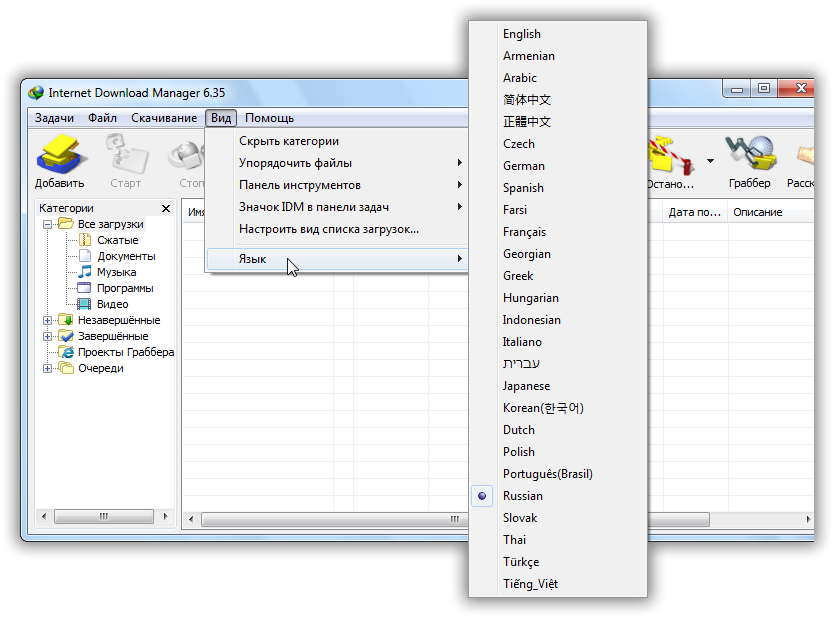Click the Проекты Граббера icon

tap(66, 352)
